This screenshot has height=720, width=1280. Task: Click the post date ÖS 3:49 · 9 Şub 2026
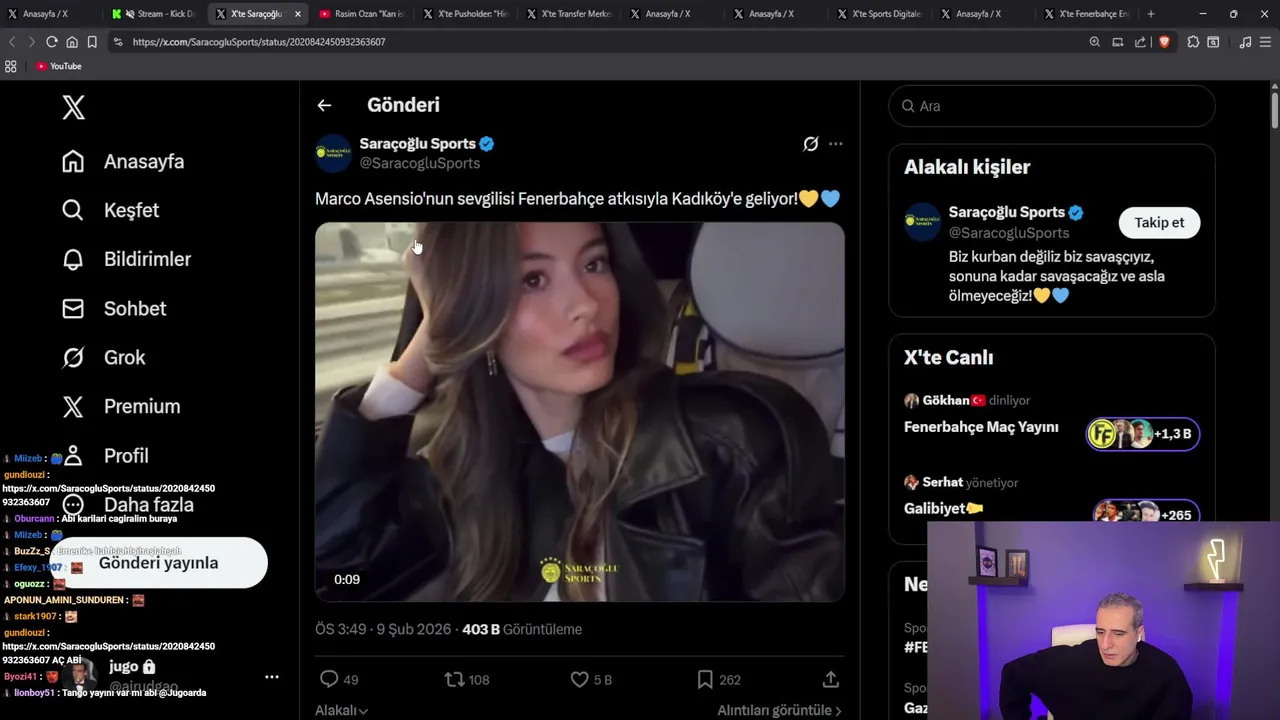point(384,629)
